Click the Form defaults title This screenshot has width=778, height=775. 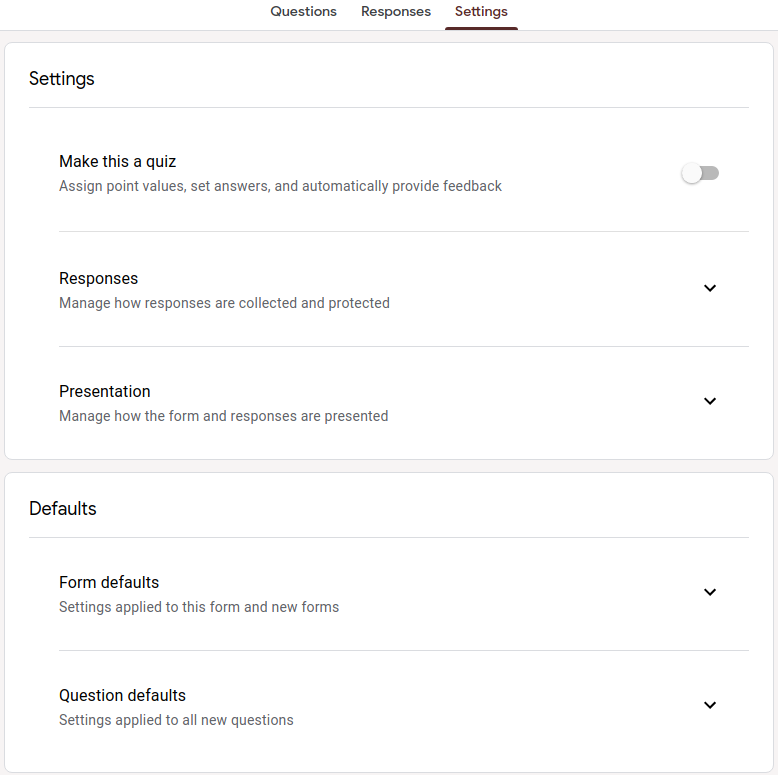pyautogui.click(x=109, y=583)
